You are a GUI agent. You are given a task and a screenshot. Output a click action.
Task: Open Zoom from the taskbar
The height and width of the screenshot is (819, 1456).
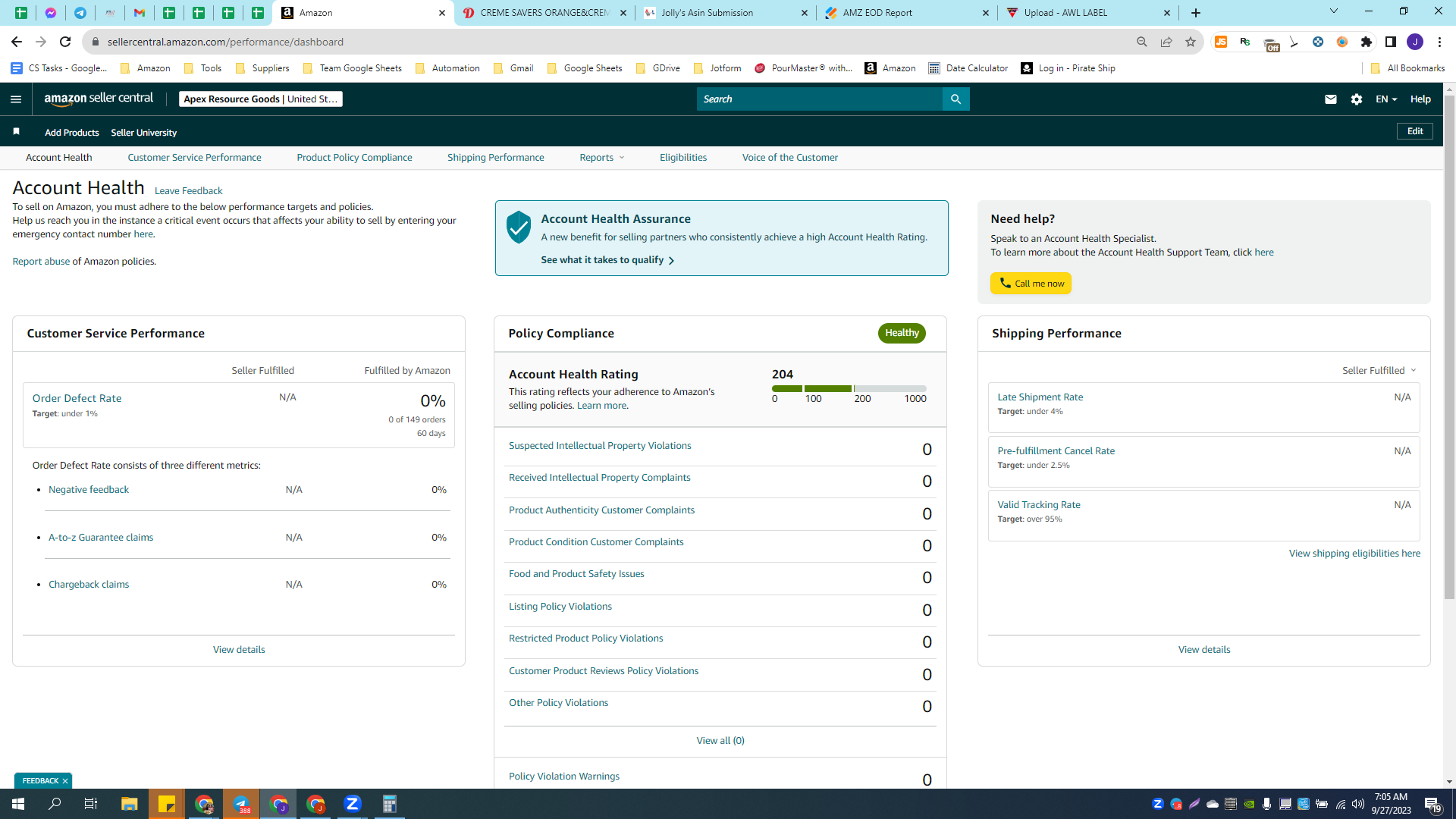[353, 804]
